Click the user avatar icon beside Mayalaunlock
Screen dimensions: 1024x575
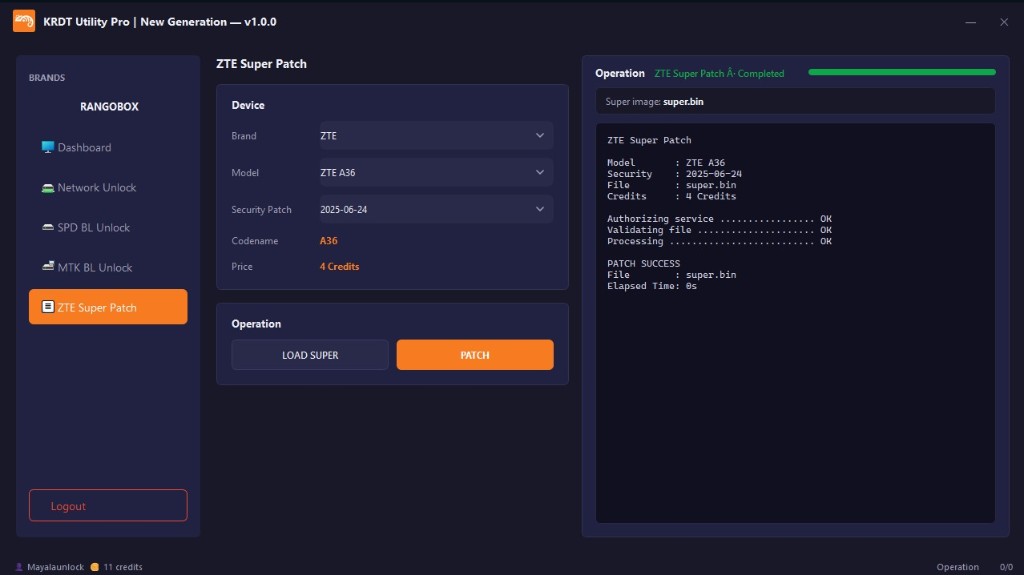(x=19, y=567)
